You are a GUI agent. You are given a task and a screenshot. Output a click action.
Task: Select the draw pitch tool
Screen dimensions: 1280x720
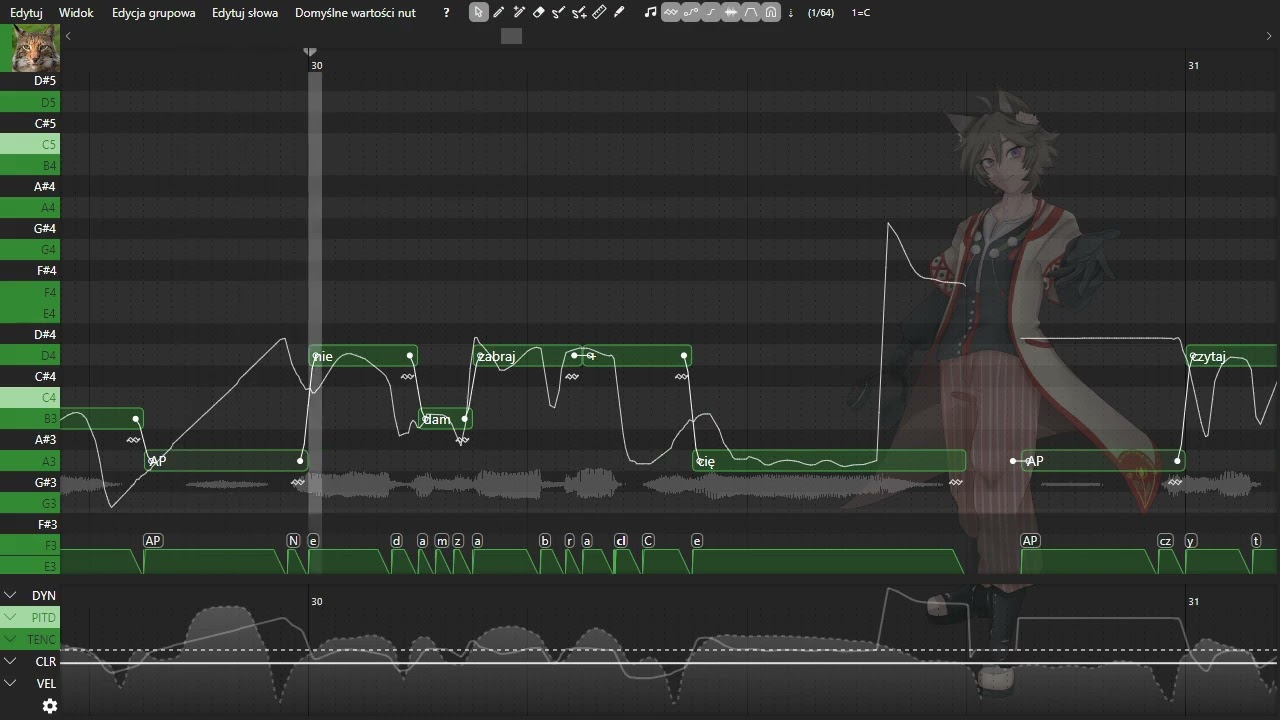tap(559, 12)
